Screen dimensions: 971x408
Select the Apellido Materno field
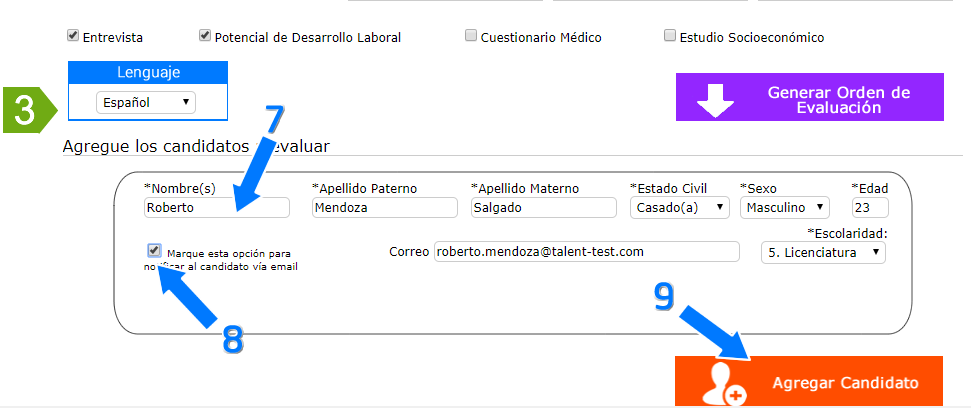click(x=543, y=208)
